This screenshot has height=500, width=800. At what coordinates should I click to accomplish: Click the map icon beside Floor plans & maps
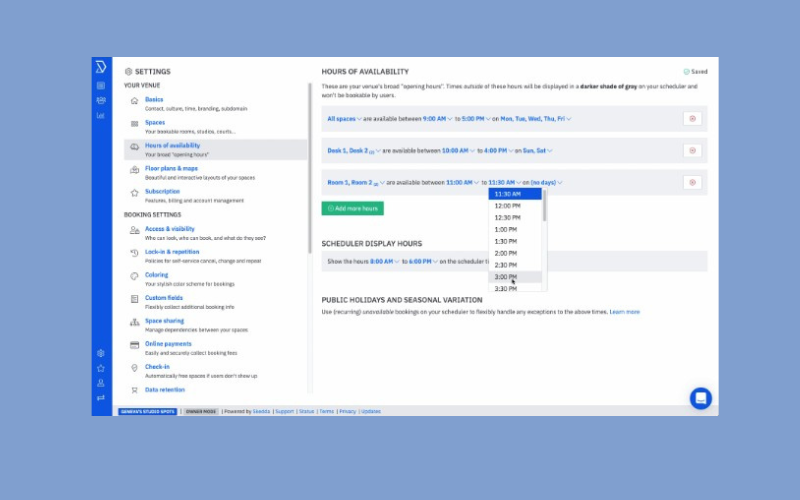(x=134, y=170)
